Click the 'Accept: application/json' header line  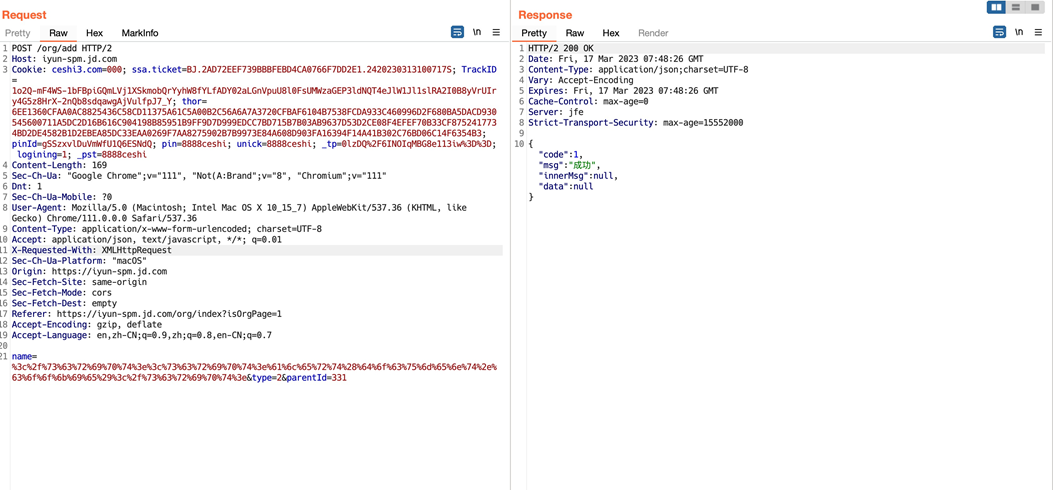point(146,240)
